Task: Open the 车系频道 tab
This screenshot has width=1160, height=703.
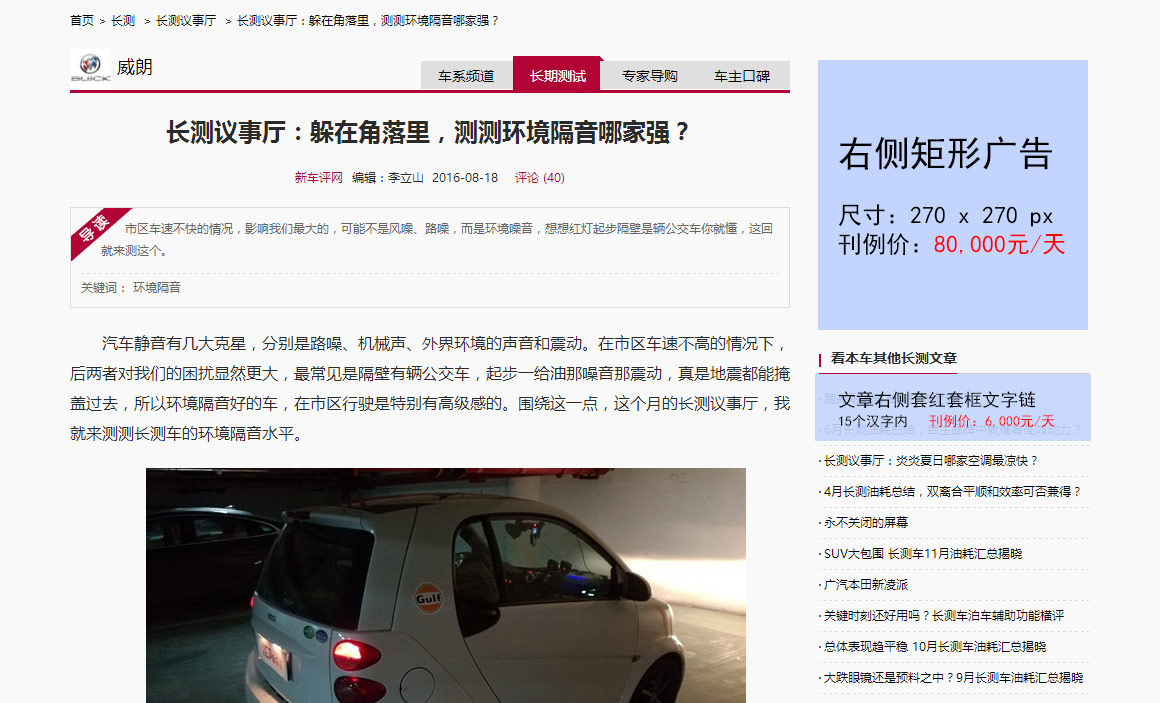Action: [x=466, y=75]
